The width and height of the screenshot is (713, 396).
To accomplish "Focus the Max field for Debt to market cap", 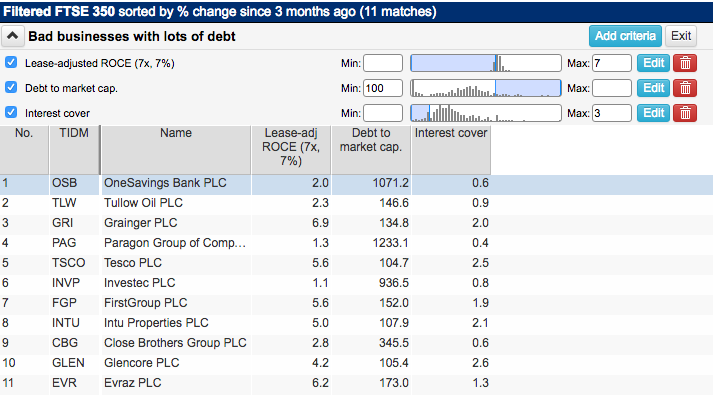I will coord(612,88).
